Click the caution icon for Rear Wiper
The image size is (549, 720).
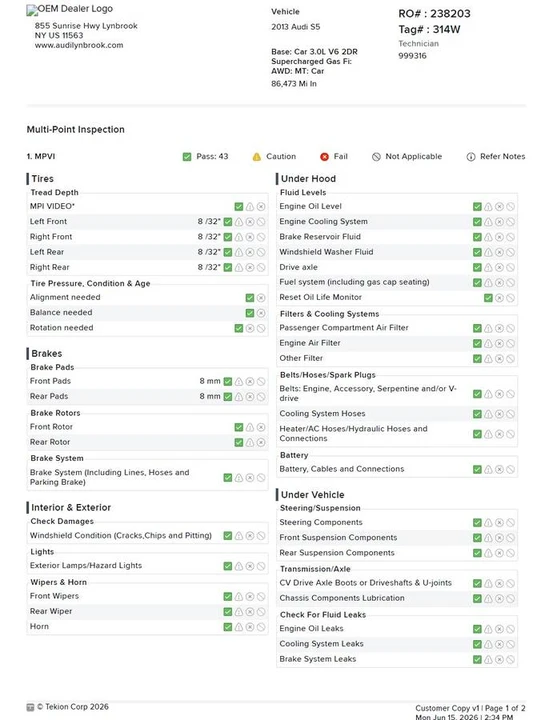point(239,612)
